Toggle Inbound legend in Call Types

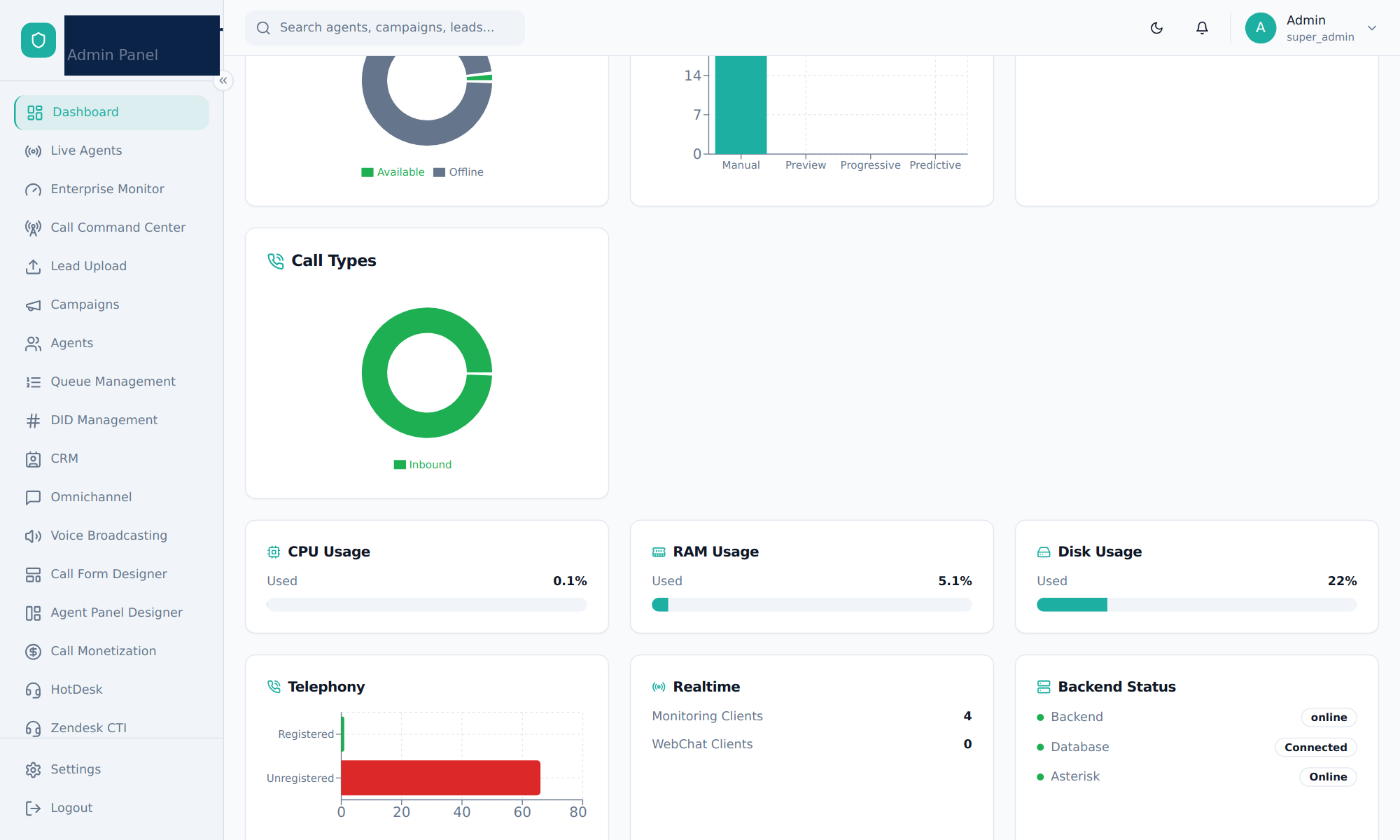click(x=423, y=465)
